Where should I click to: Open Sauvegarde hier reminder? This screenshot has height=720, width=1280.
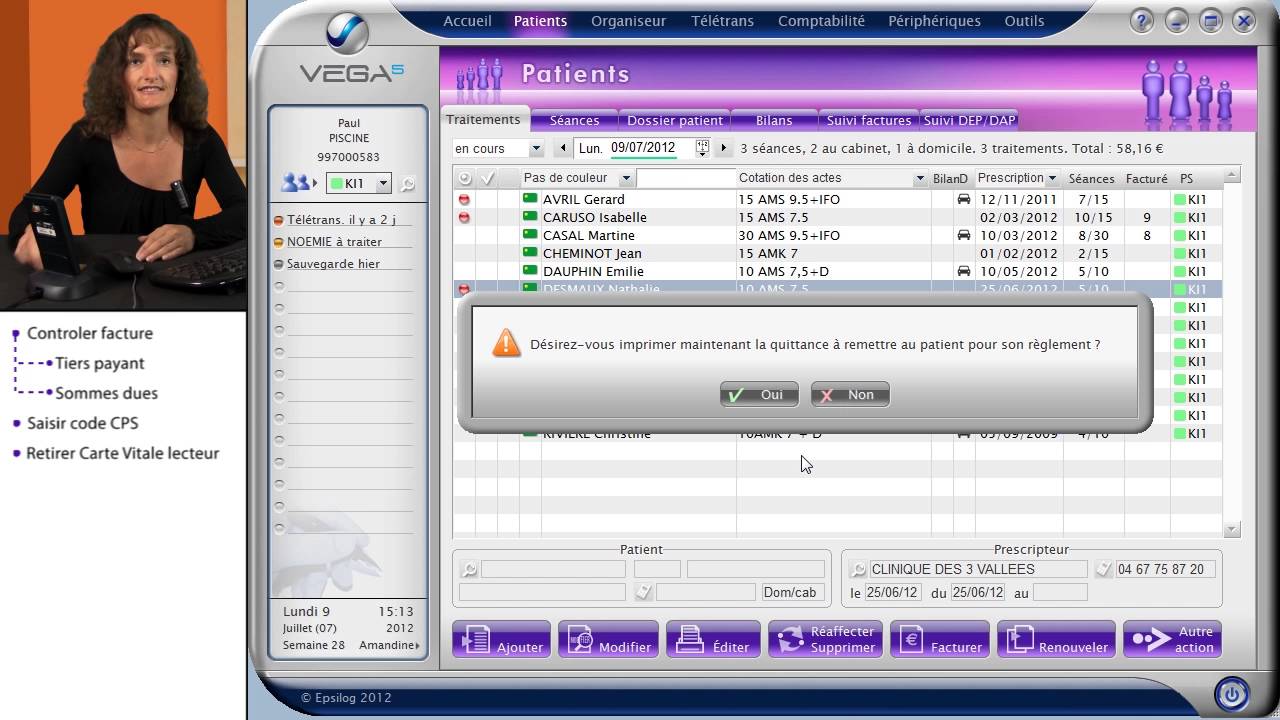coord(333,263)
